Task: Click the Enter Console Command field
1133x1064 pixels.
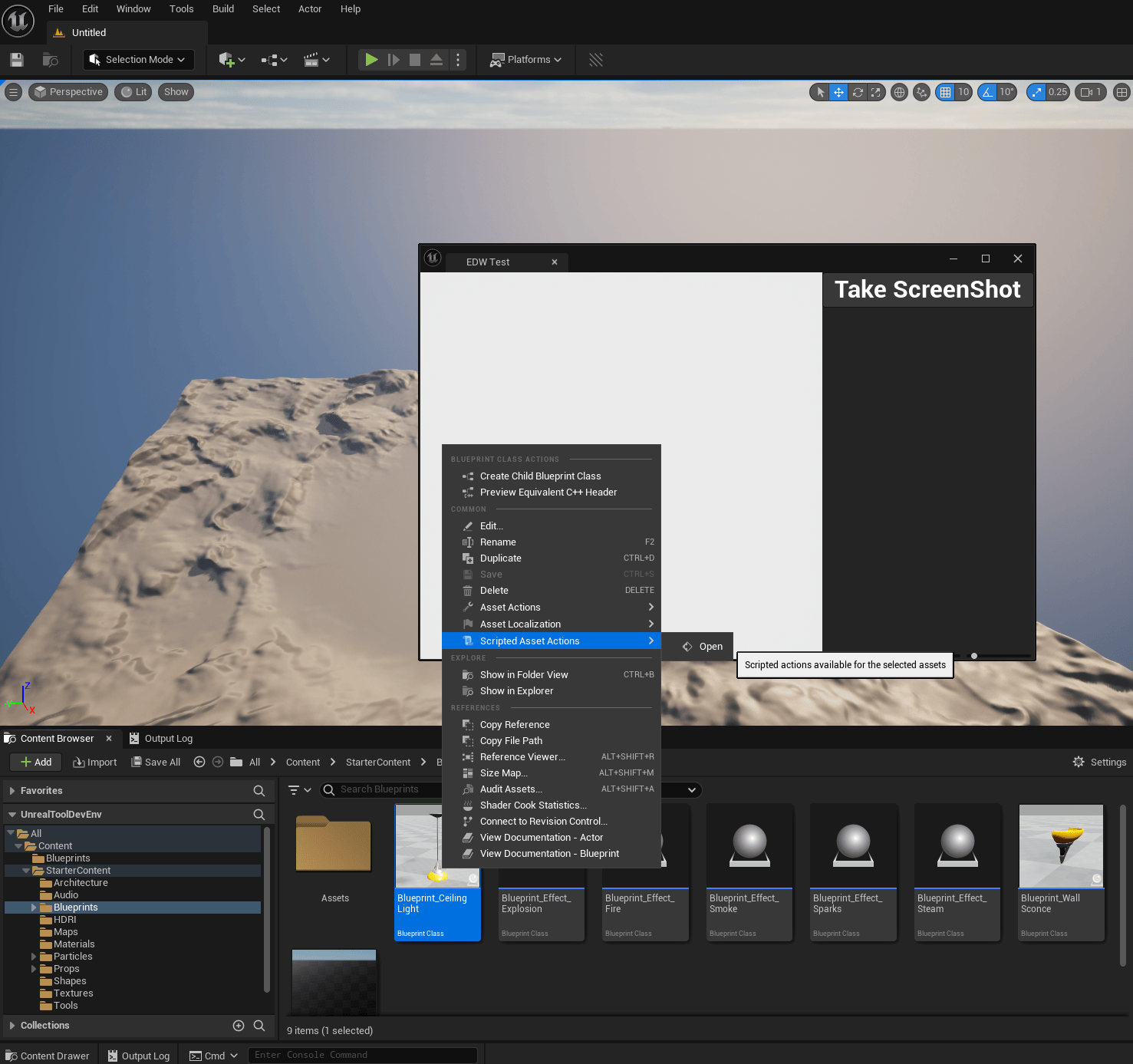Action: [363, 1056]
